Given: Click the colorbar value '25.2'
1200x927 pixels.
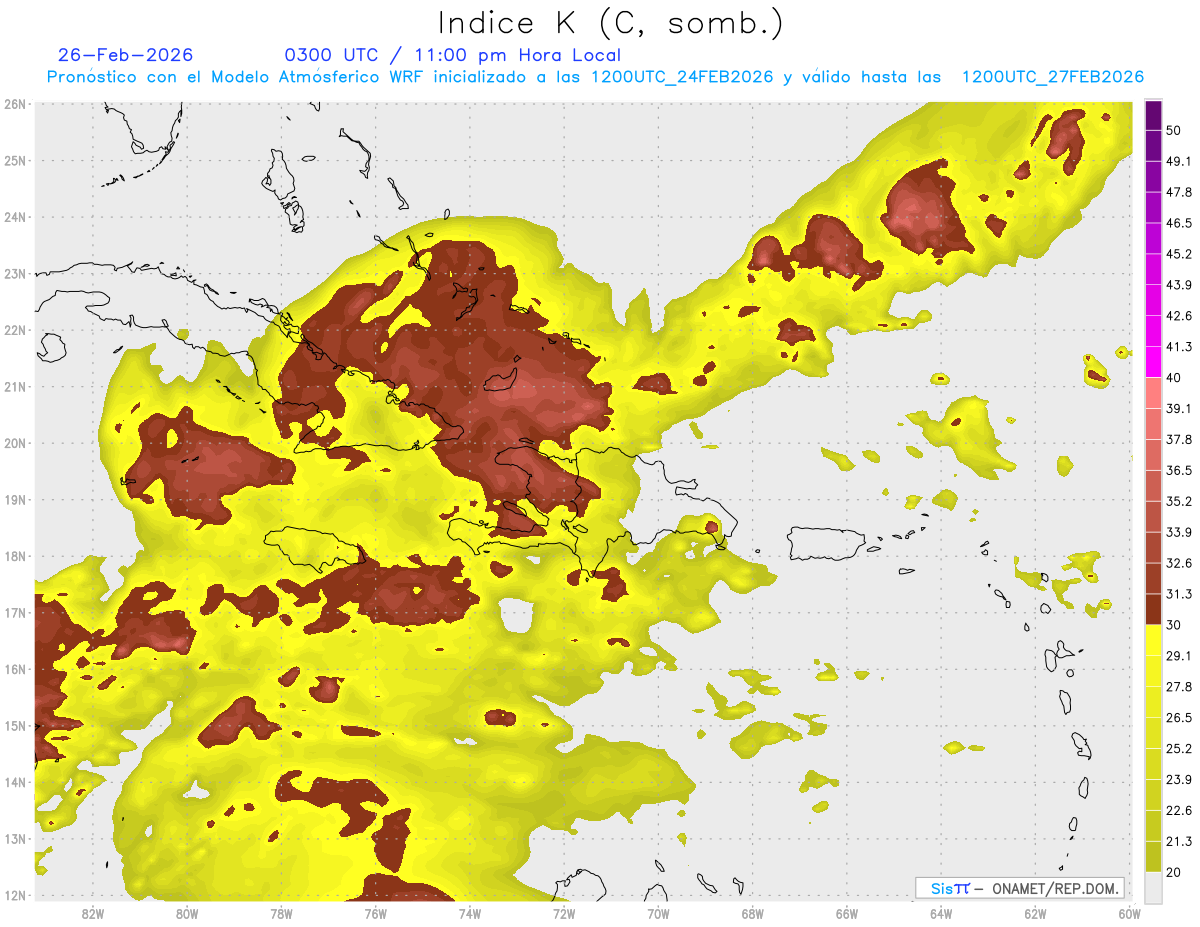Looking at the screenshot, I should click(1178, 749).
